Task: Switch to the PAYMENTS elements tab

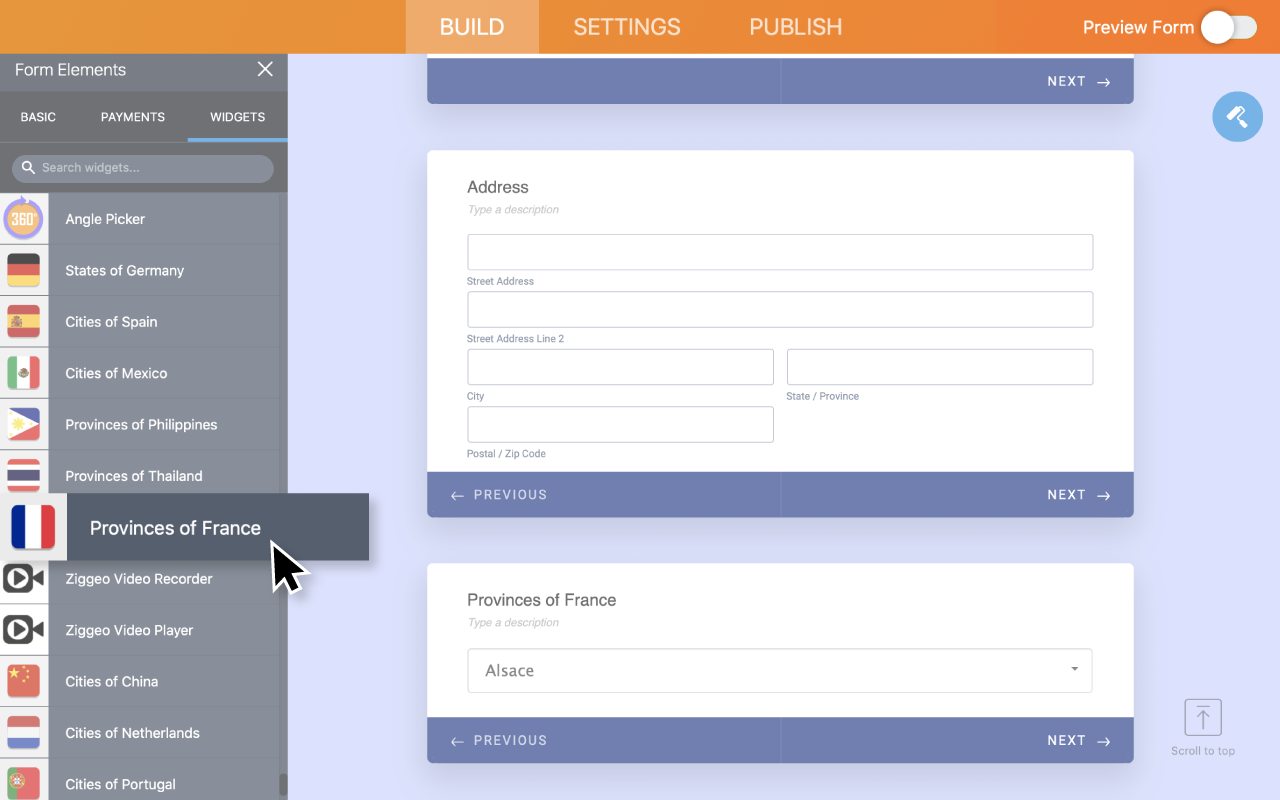Action: (x=132, y=117)
